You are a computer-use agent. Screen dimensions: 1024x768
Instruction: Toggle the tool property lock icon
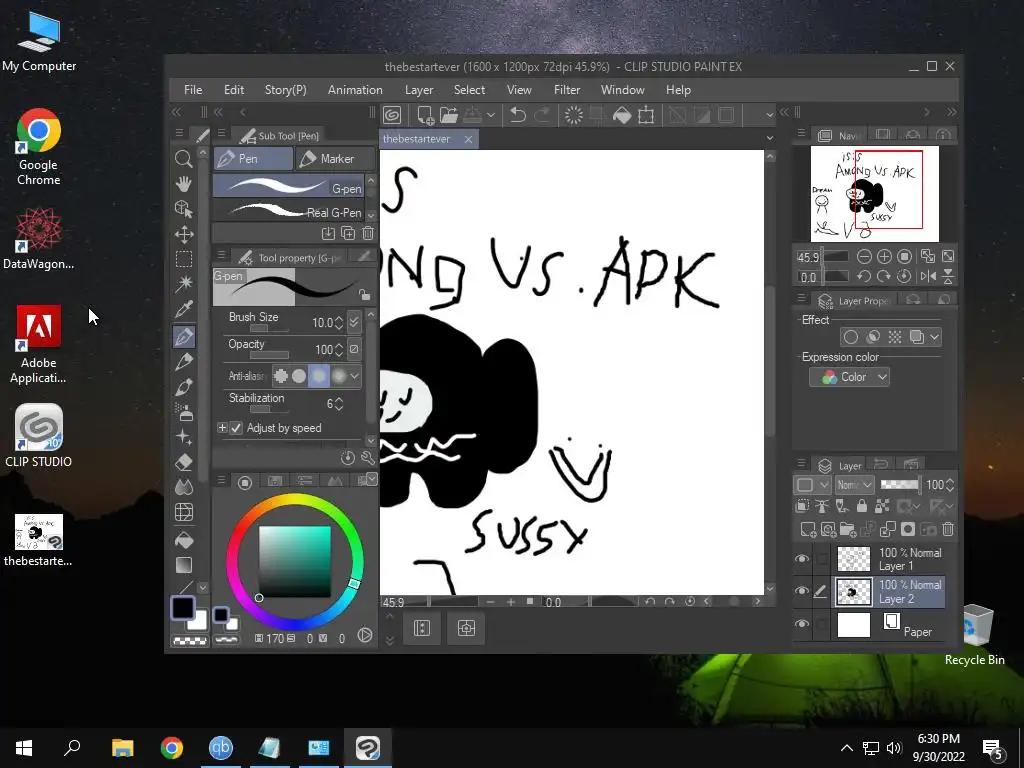pos(364,295)
